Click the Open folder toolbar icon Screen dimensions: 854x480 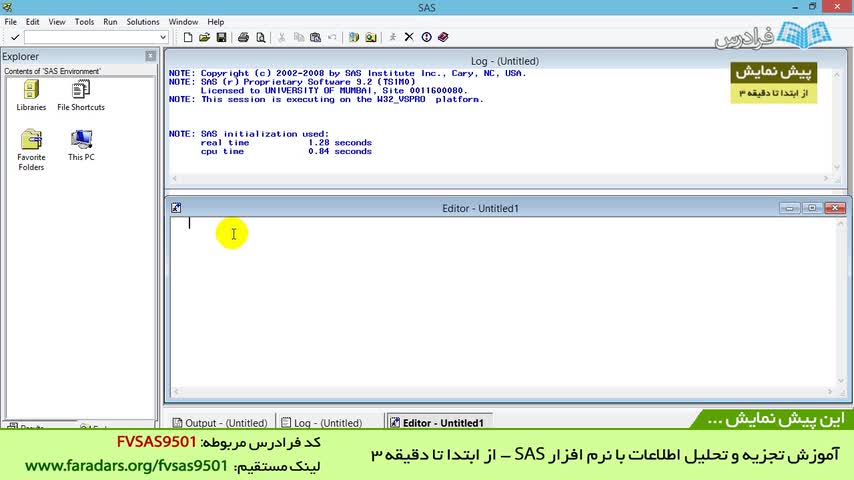coord(204,37)
